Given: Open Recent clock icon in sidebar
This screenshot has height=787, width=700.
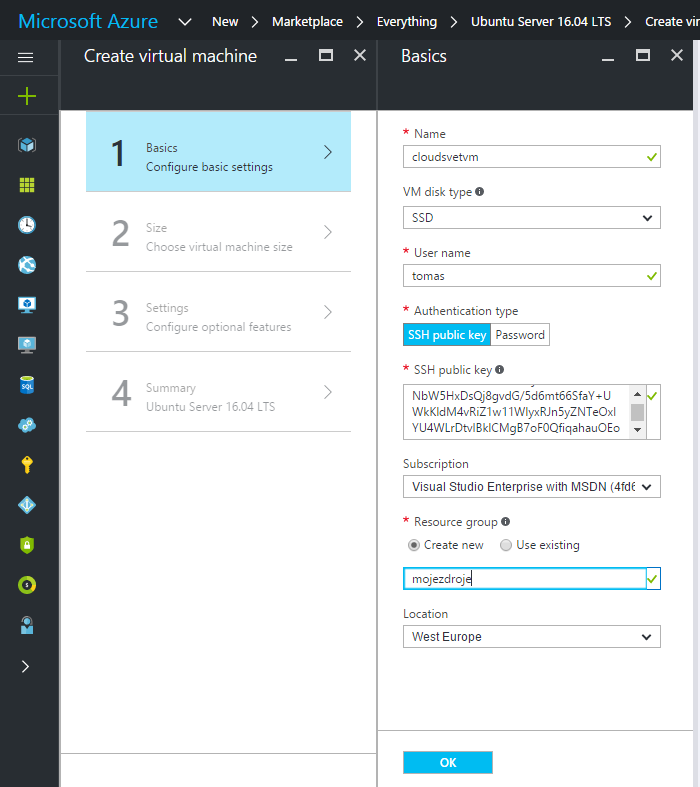Looking at the screenshot, I should pos(27,225).
